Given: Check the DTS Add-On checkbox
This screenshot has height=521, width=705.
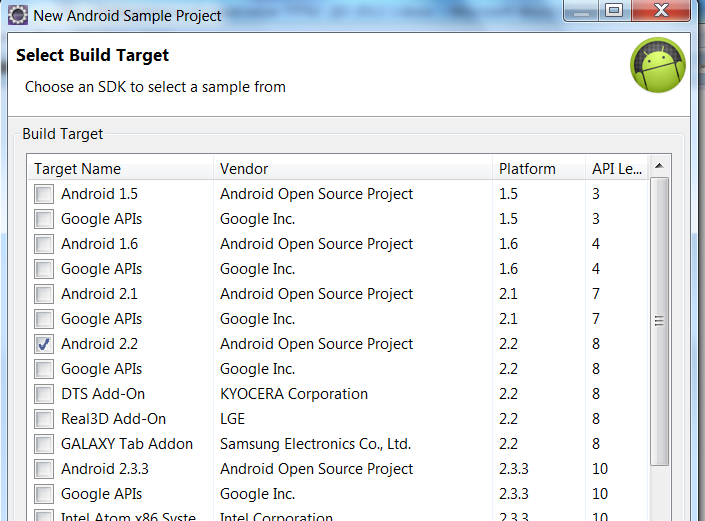Looking at the screenshot, I should [44, 394].
